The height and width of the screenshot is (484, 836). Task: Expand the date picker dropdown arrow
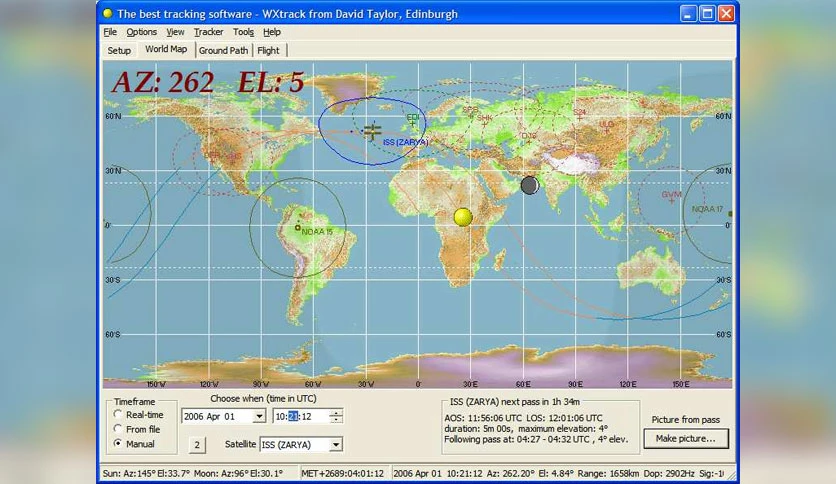coord(259,416)
